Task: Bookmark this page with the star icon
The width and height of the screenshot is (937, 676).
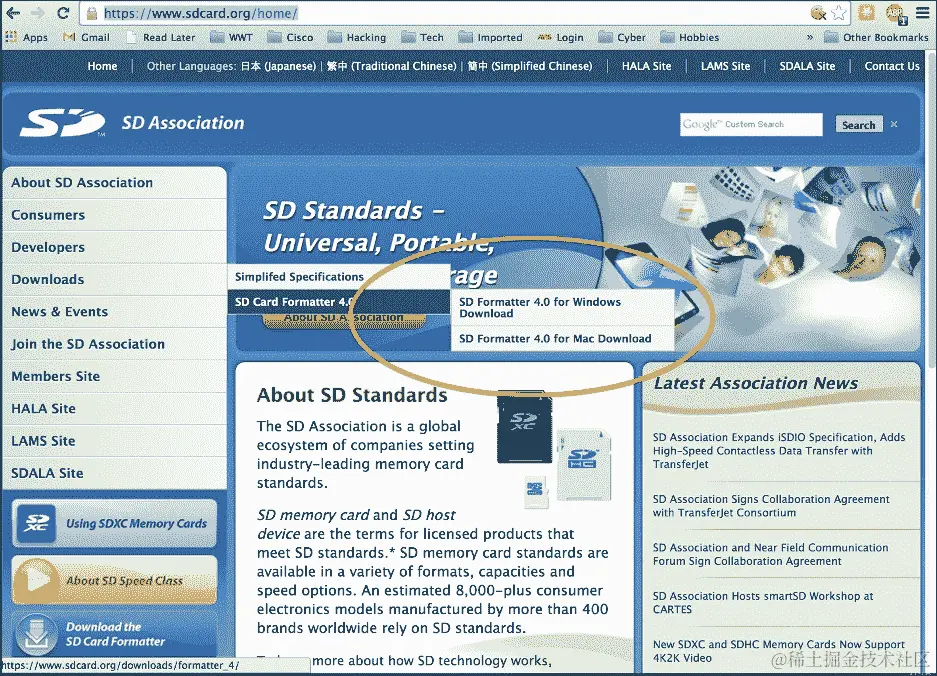Action: coord(839,13)
